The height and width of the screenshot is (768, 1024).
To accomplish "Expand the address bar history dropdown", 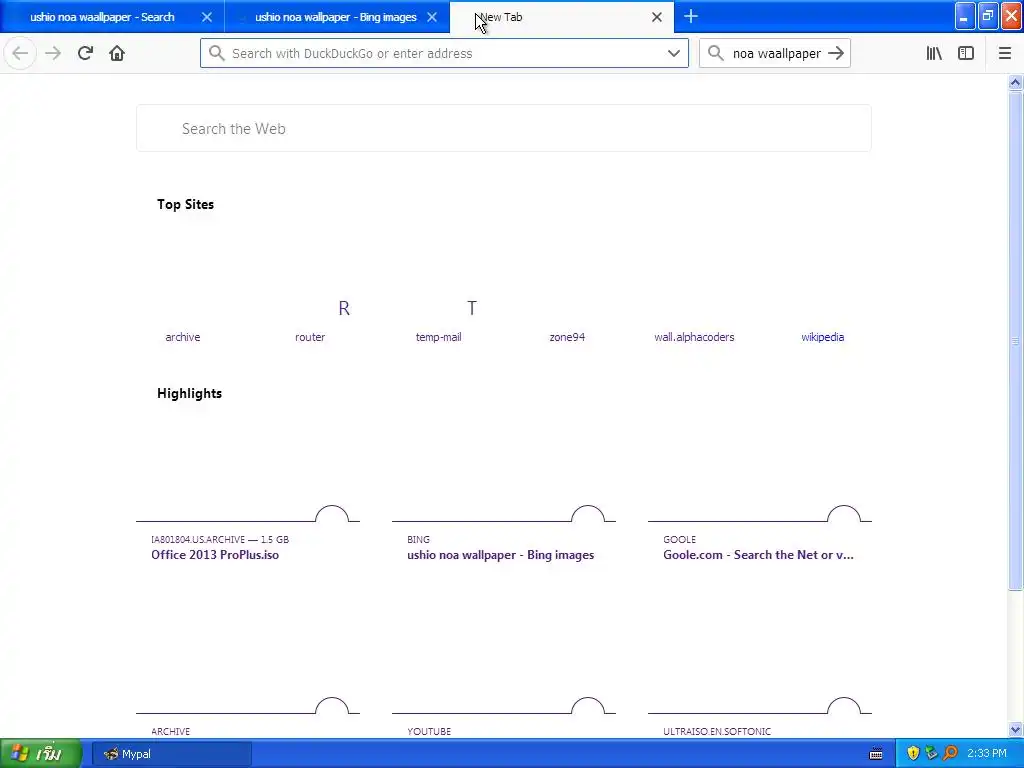I will (x=674, y=53).
